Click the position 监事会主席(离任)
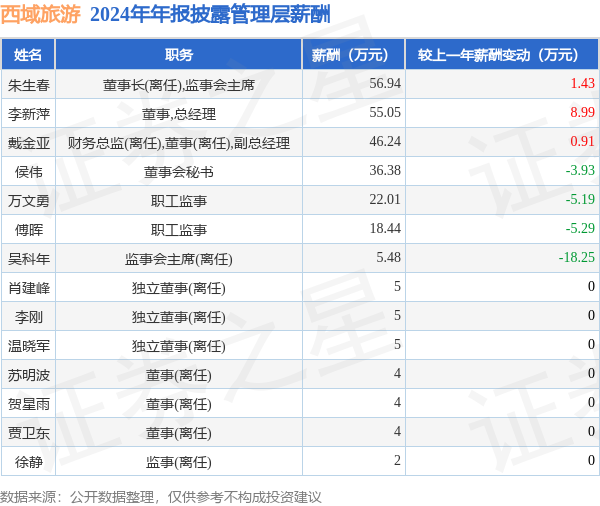This screenshot has width=600, height=506. click(x=179, y=259)
